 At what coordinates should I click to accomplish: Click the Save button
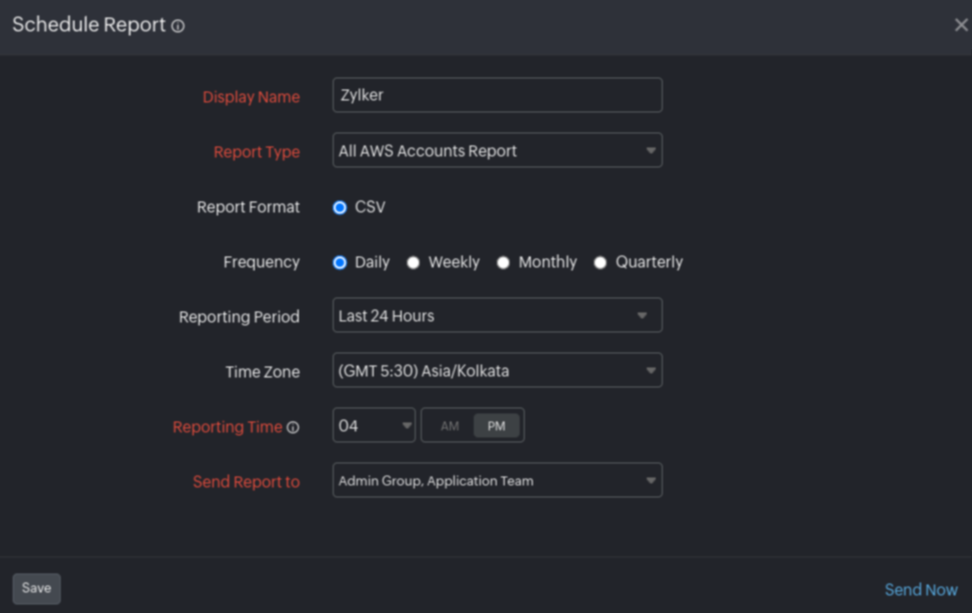click(36, 588)
